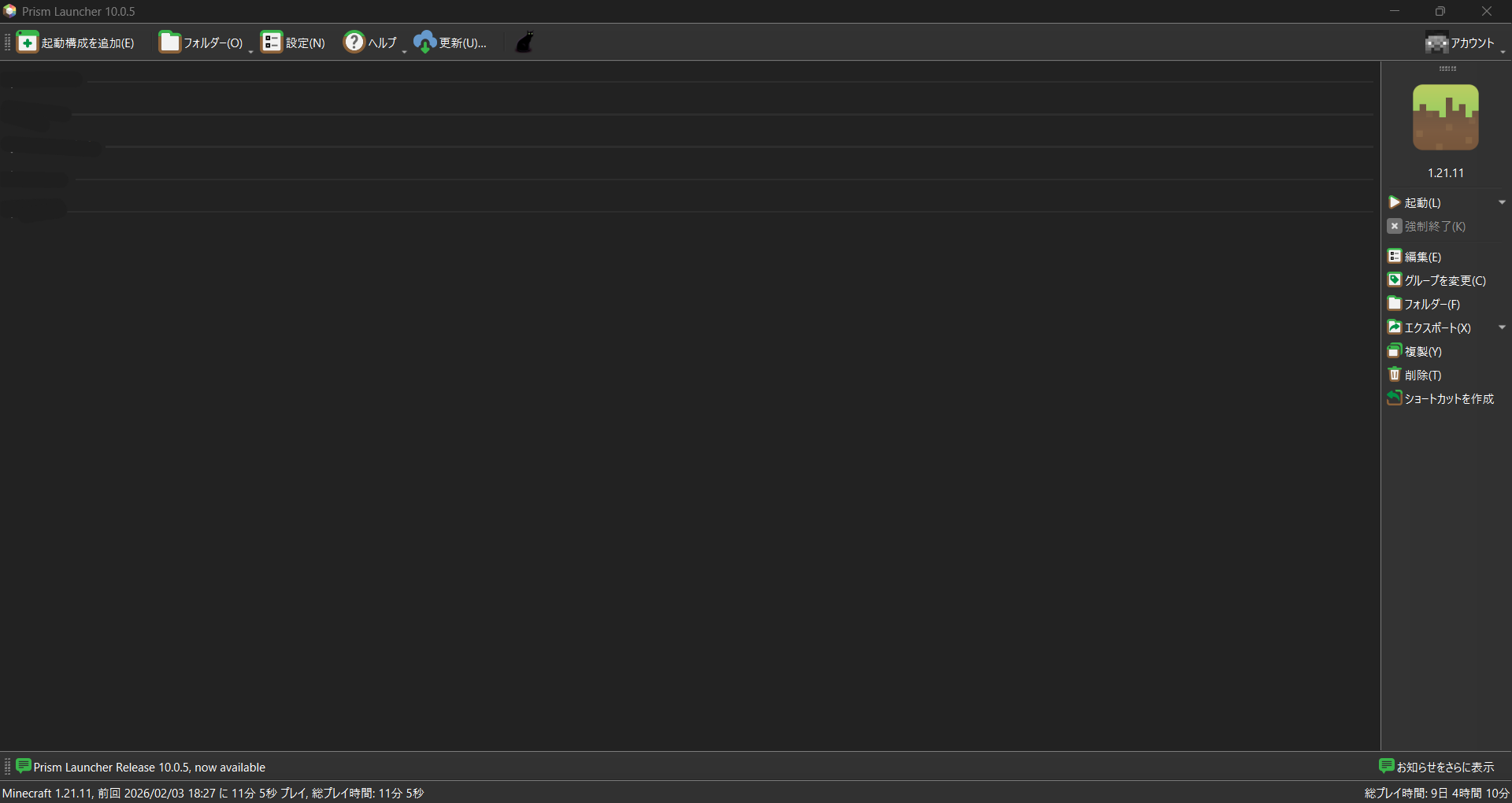The height and width of the screenshot is (803, 1512).
Task: Open the ヘルプ help menu
Action: [x=372, y=43]
